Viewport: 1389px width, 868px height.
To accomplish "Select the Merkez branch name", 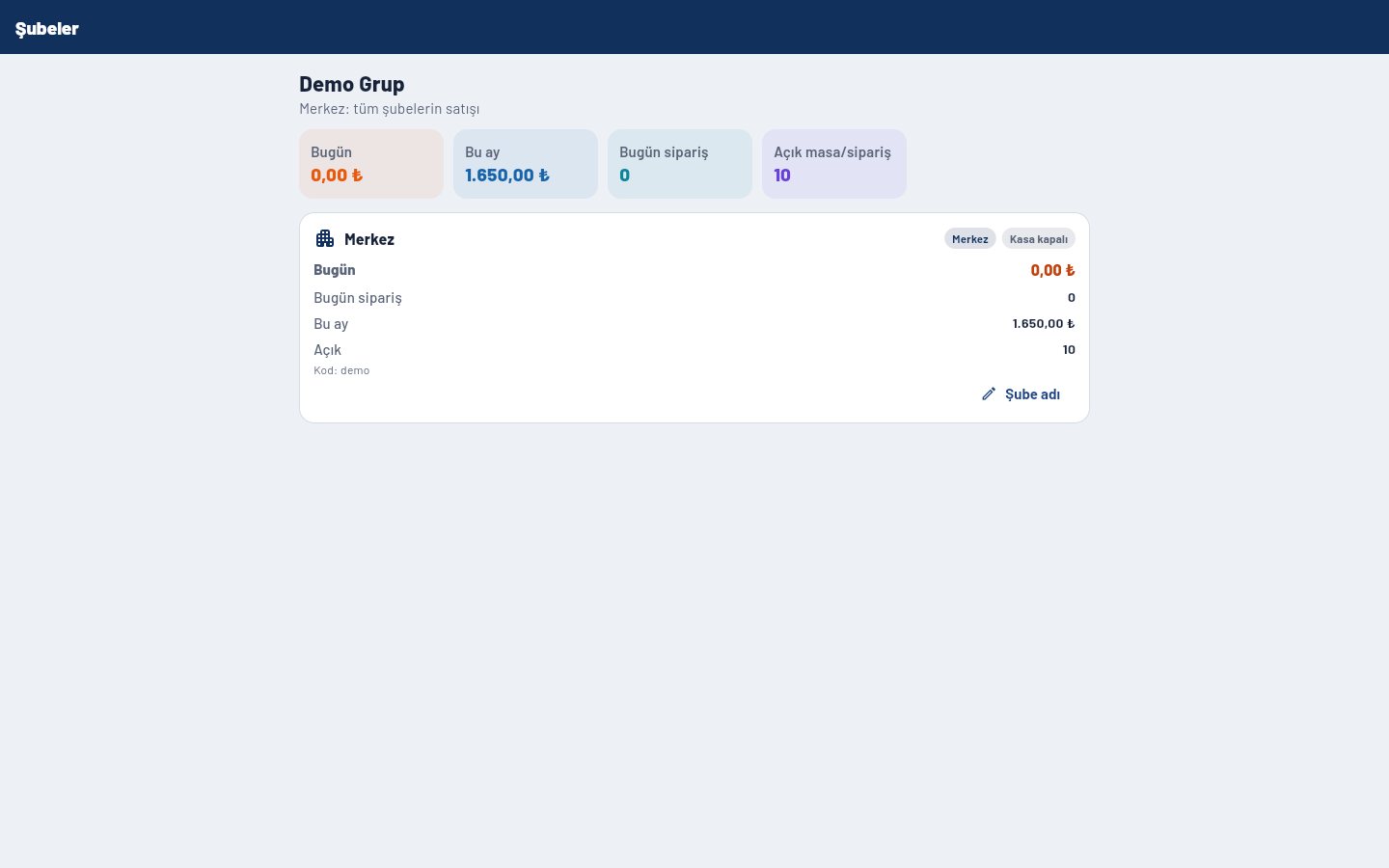I will click(x=369, y=239).
